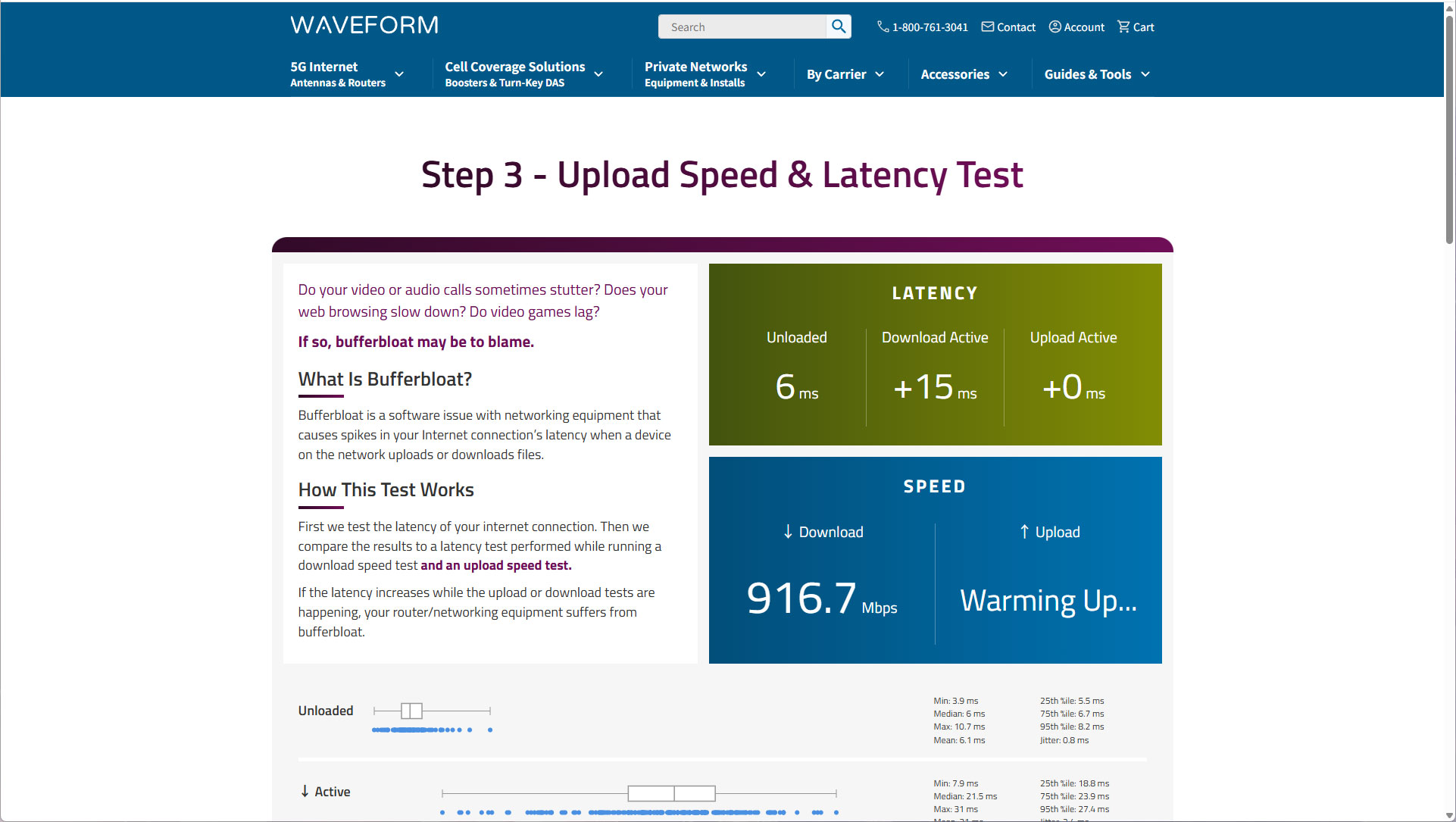The image size is (1456, 822).
Task: Click the Contact envelope icon
Action: pos(988,27)
